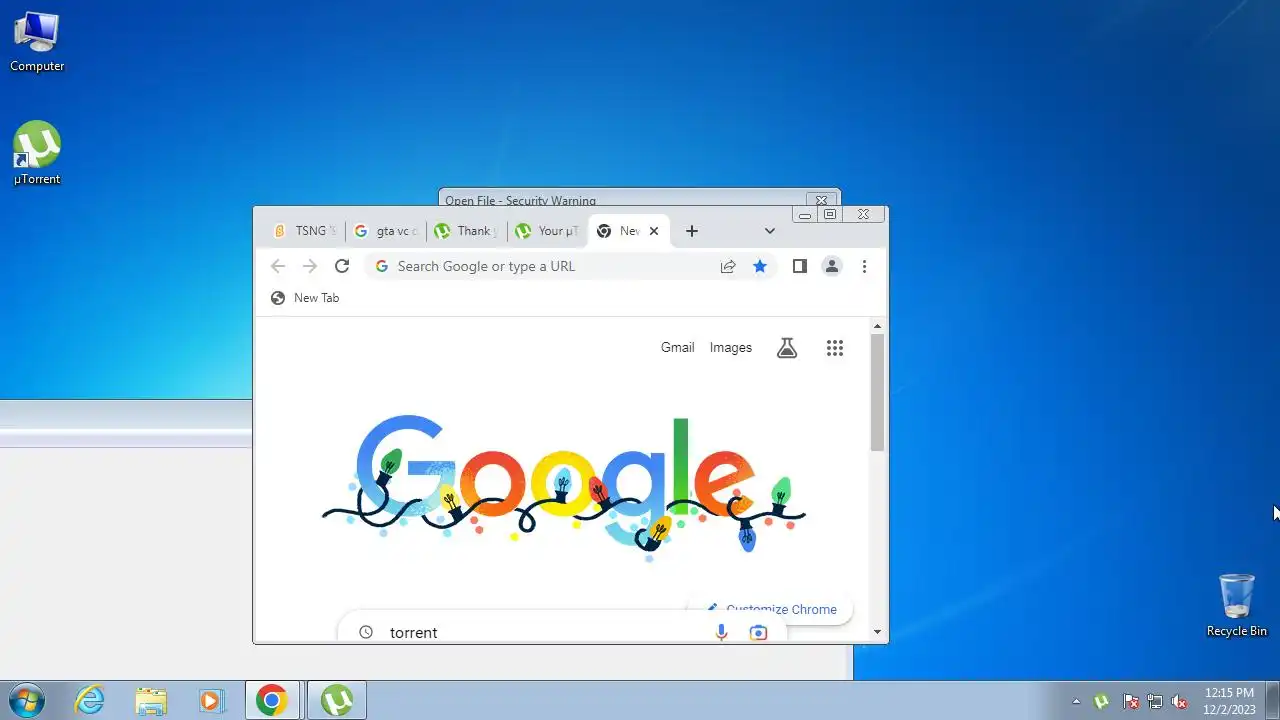Click Show desktop button on taskbar
The image size is (1280, 720).
pyautogui.click(x=1272, y=700)
